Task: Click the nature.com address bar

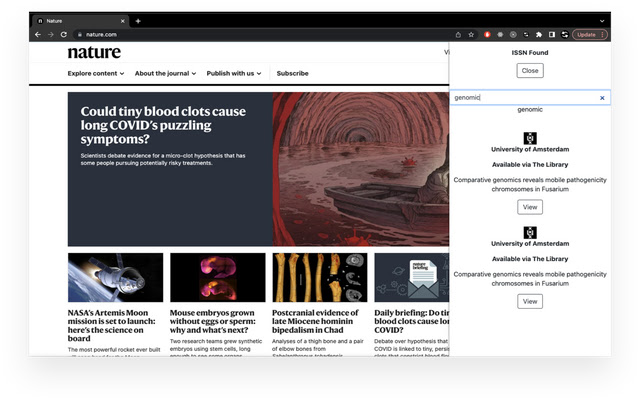Action: coord(261,35)
